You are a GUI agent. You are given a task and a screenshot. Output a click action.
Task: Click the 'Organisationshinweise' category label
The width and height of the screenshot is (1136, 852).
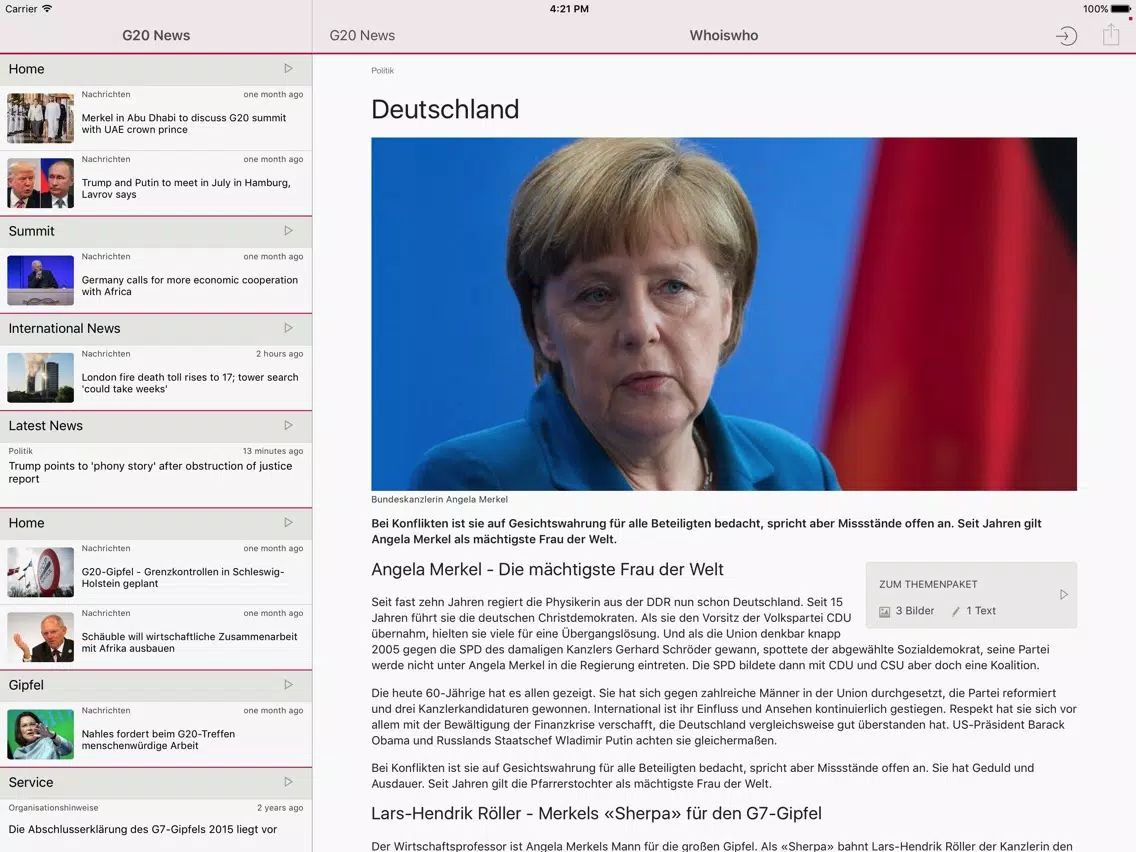click(54, 808)
